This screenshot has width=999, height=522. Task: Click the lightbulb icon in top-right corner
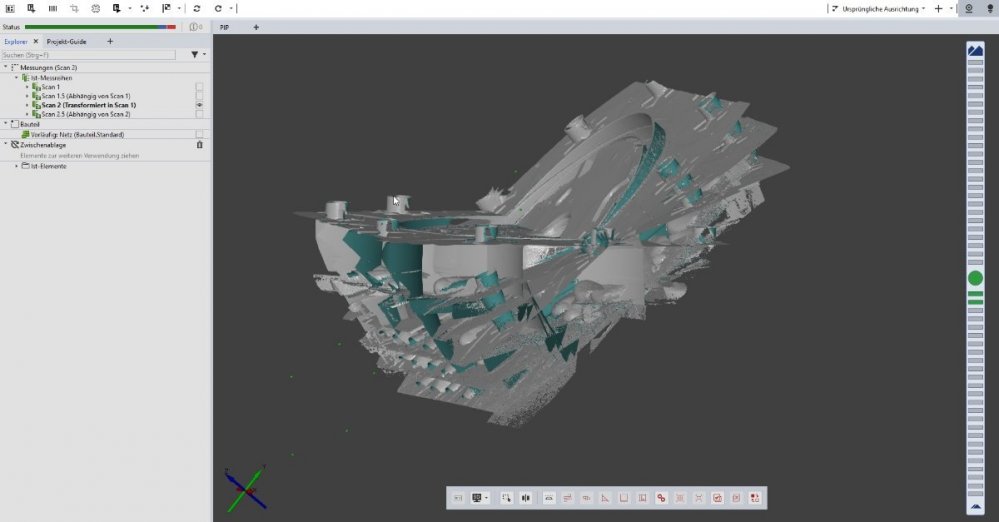(x=987, y=8)
